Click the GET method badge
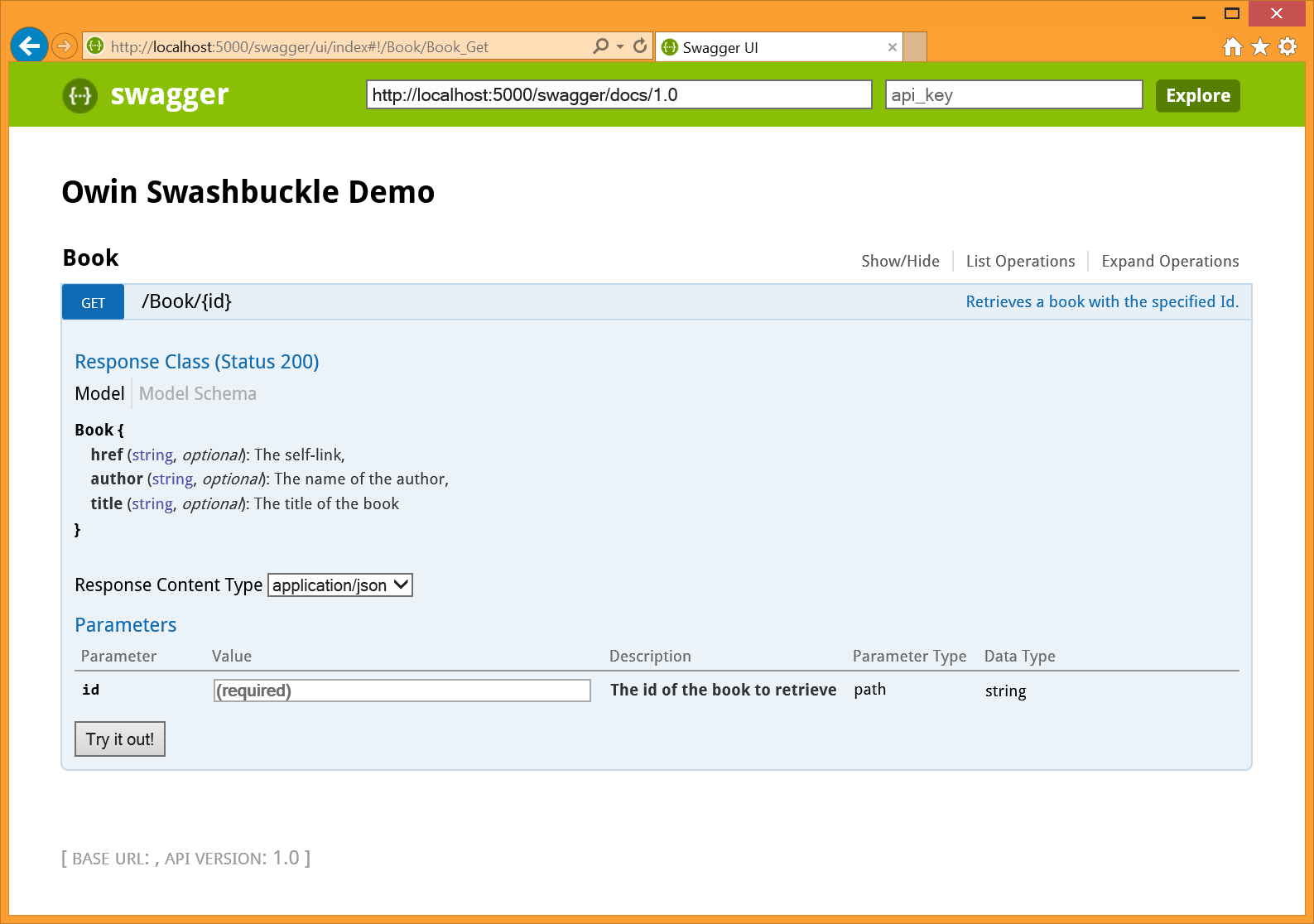 point(93,302)
